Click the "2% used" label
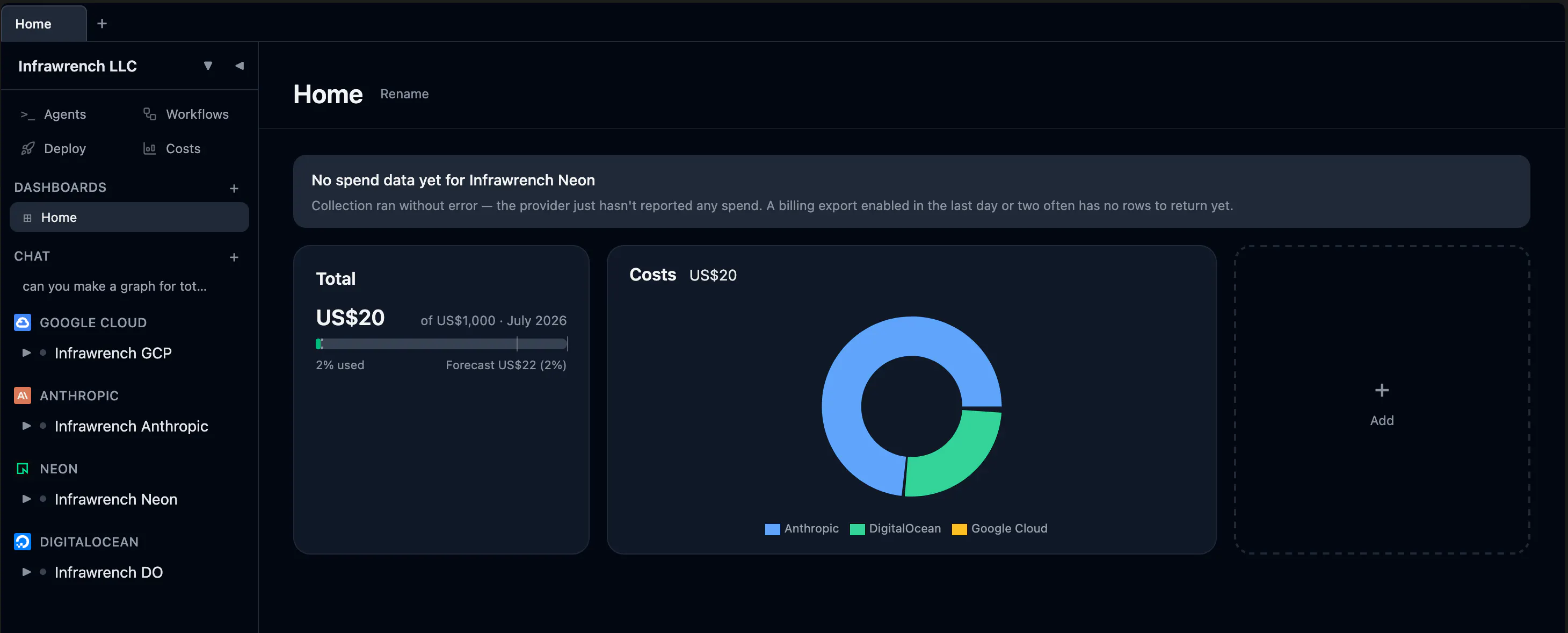 point(340,365)
